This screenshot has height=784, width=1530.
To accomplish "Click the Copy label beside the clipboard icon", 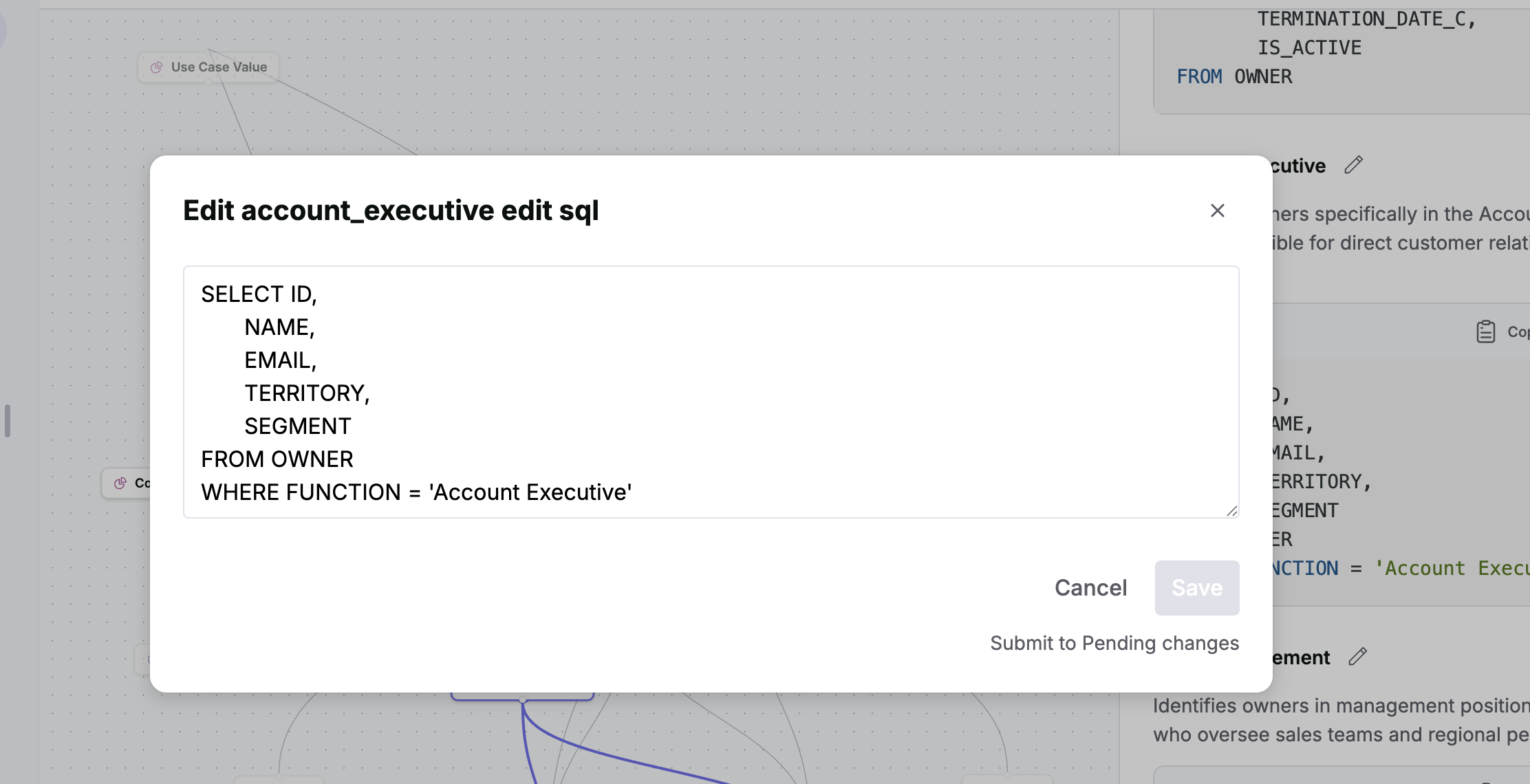I will point(1518,331).
